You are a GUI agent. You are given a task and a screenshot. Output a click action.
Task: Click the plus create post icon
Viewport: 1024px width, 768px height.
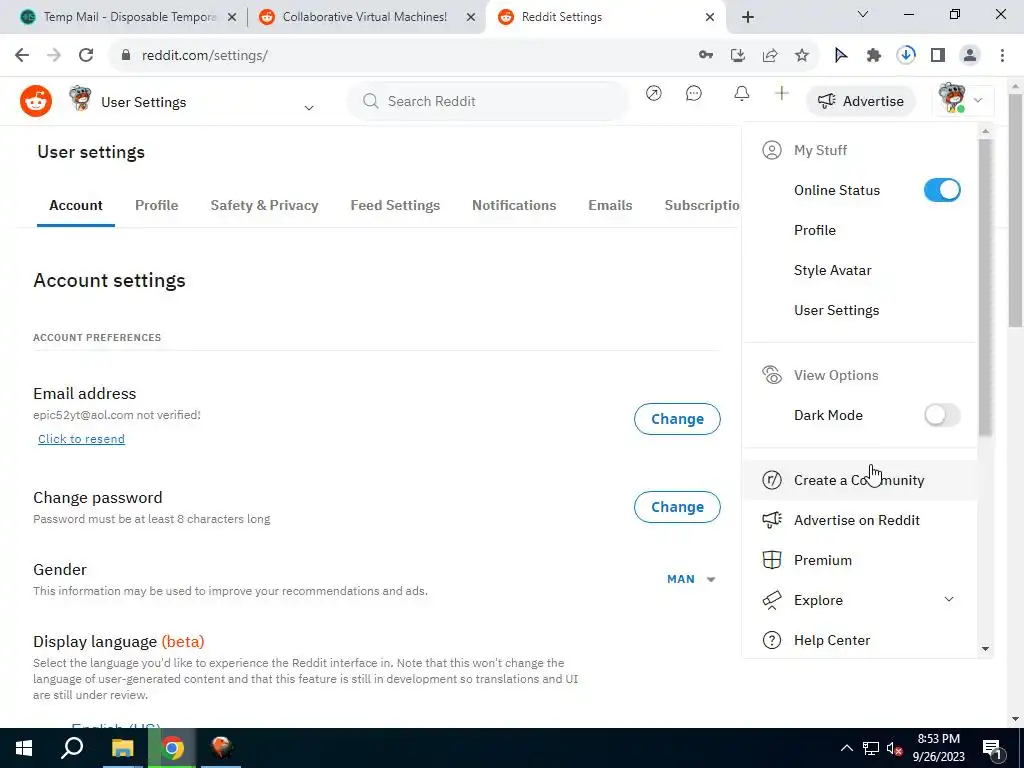(782, 93)
